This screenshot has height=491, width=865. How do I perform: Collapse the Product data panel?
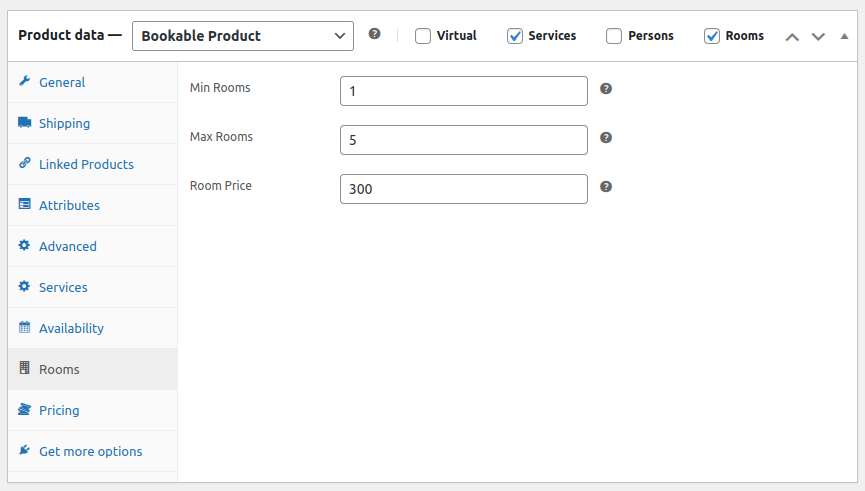coord(844,36)
